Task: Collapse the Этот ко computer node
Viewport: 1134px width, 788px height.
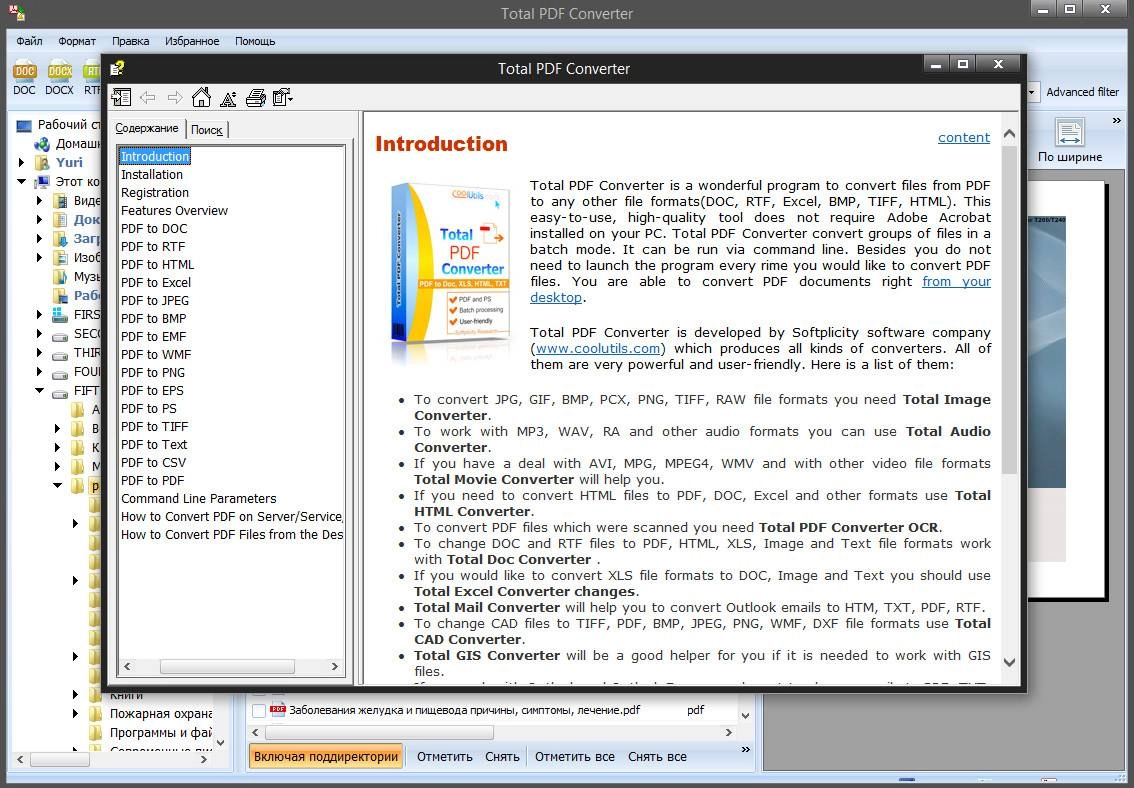Action: [22, 181]
